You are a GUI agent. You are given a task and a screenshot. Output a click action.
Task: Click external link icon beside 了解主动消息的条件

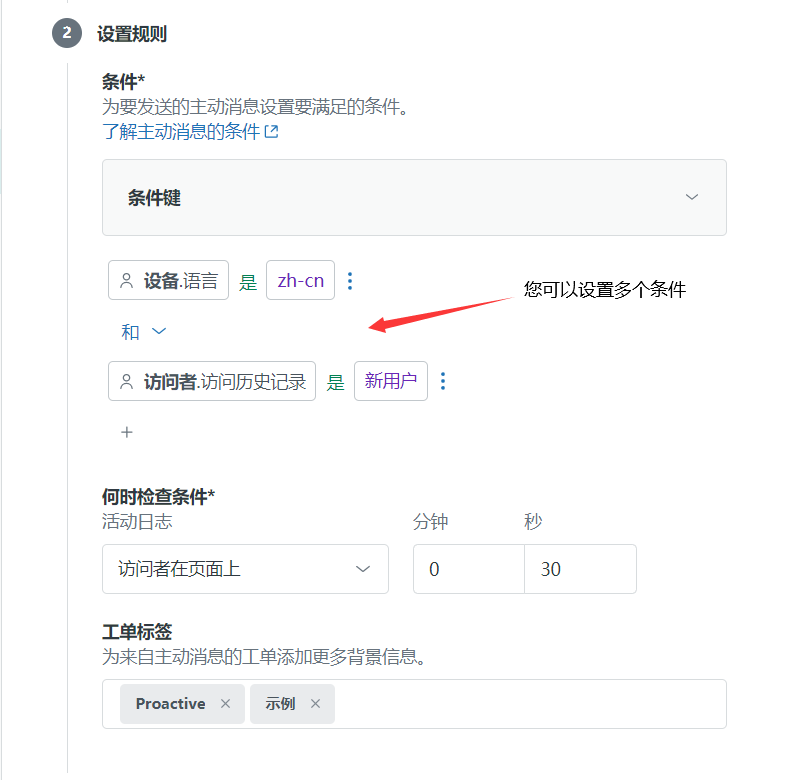(271, 132)
